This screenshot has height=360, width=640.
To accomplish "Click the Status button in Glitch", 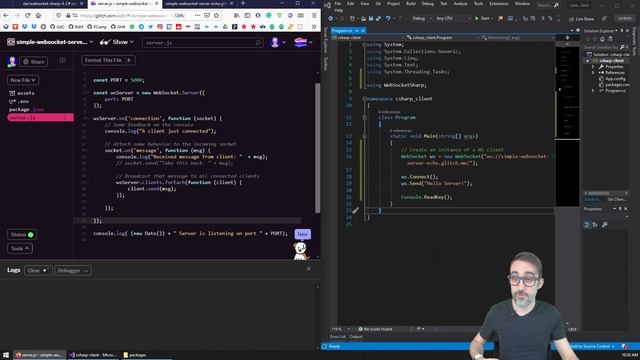I will pos(22,234).
